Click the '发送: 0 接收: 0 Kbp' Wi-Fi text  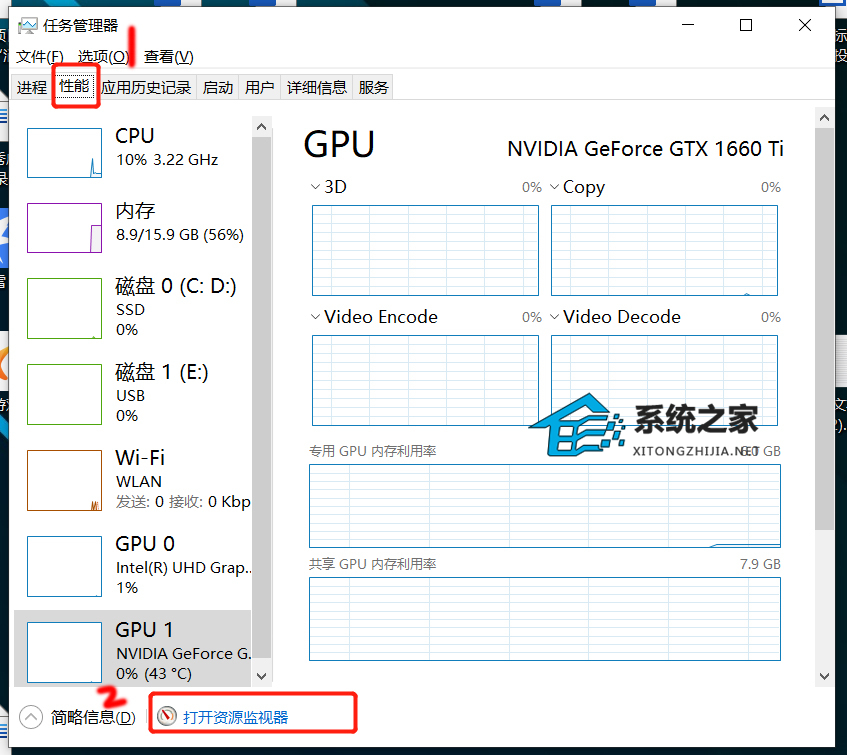183,502
